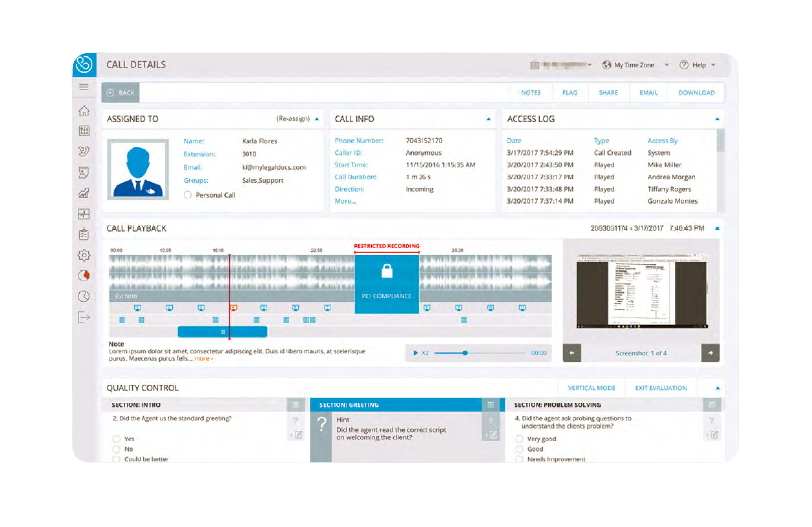Open the sliders panel icon in sidebar
Image resolution: width=812 pixels, height=527 pixels.
point(84,131)
